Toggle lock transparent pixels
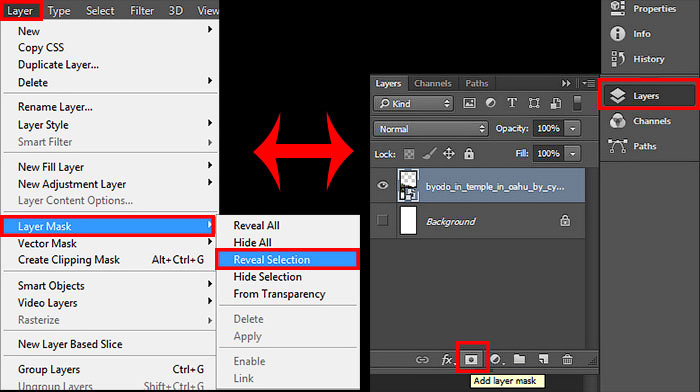This screenshot has width=700, height=392. 409,154
